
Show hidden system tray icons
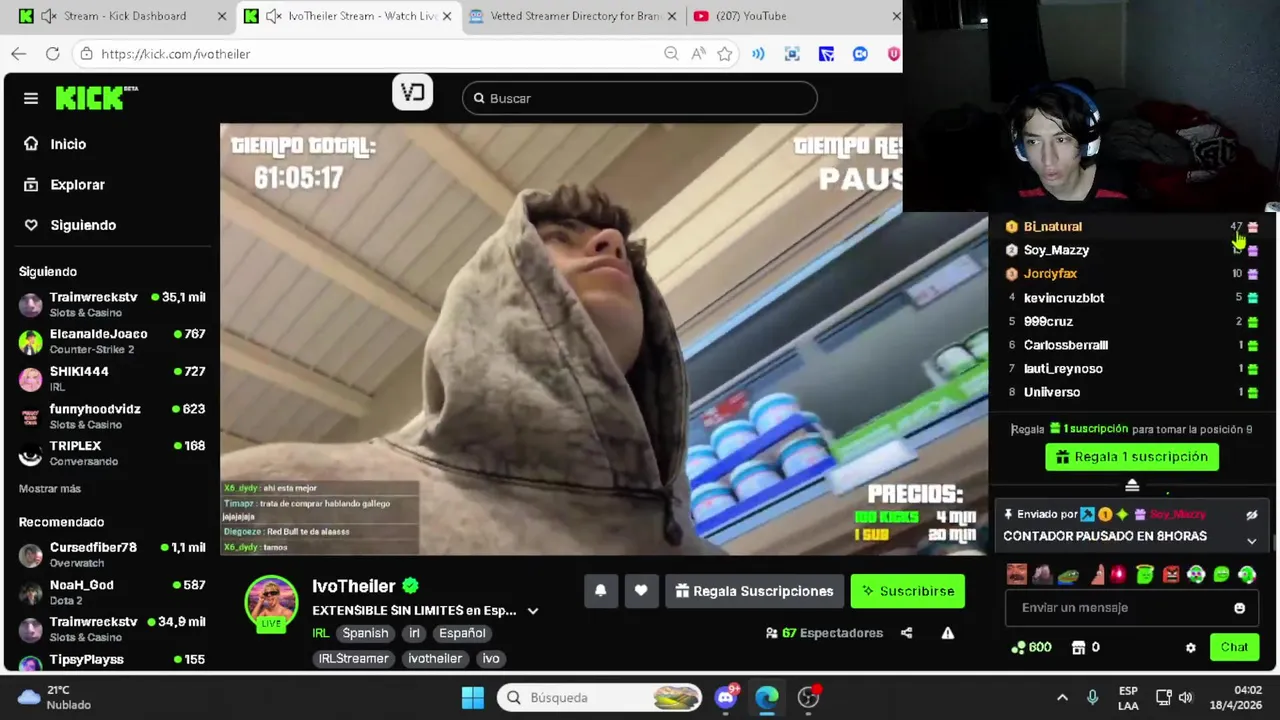click(x=1062, y=697)
